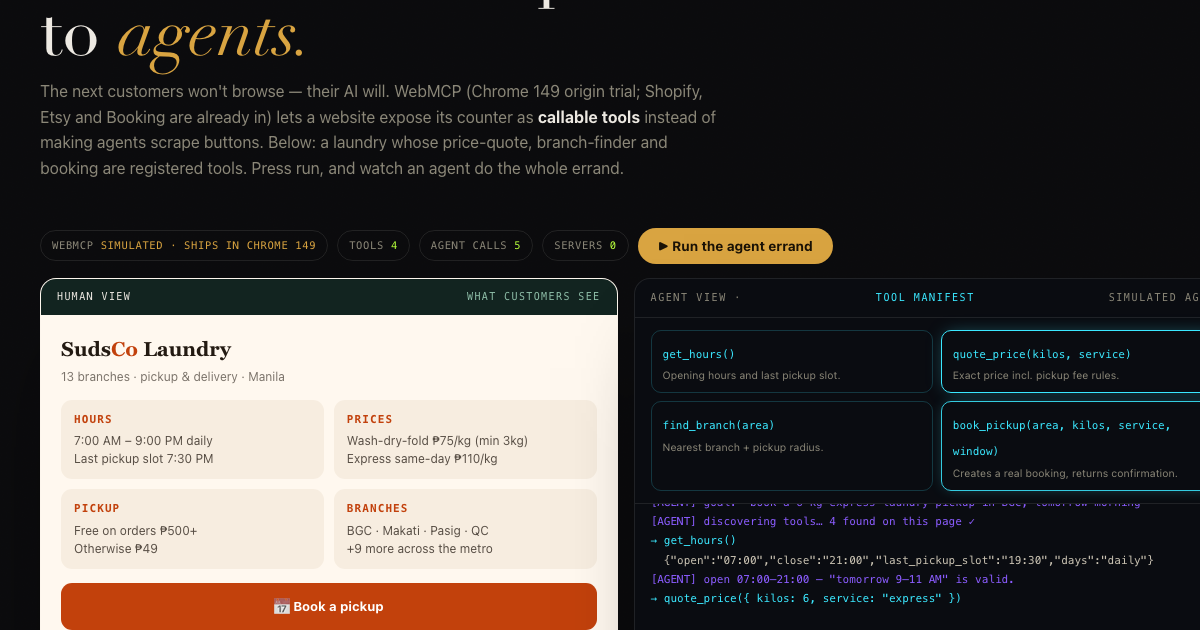
Task: Click 'tomorrow 9–11 AM is valid' log line
Action: [832, 579]
